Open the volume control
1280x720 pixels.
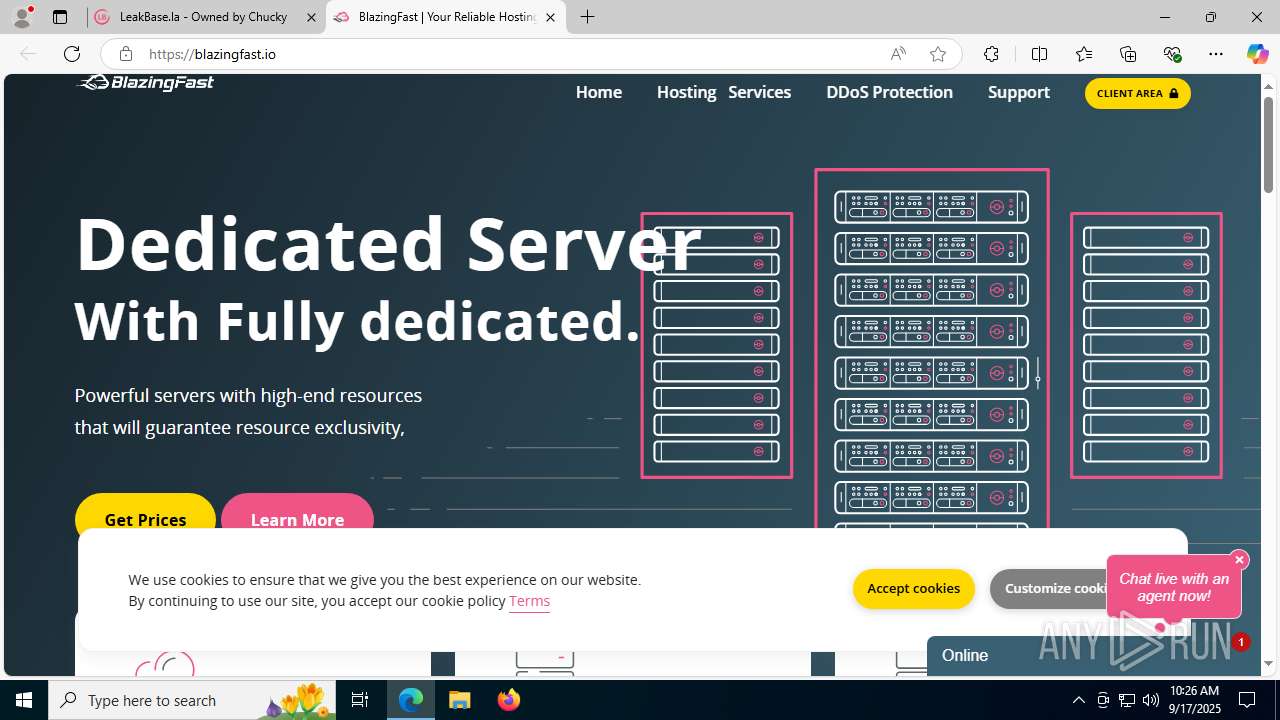pos(1151,700)
